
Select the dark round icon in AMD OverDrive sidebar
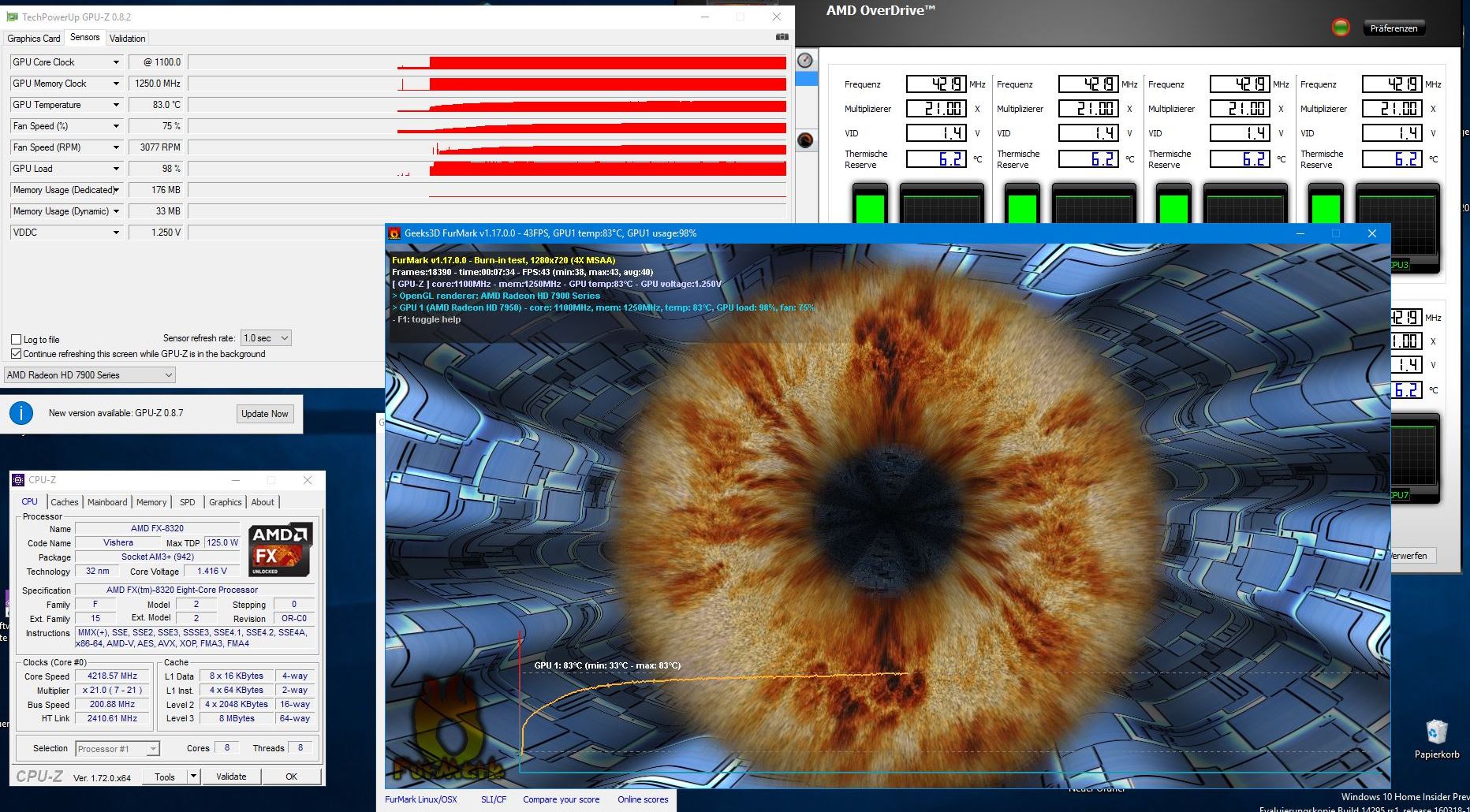tap(805, 140)
